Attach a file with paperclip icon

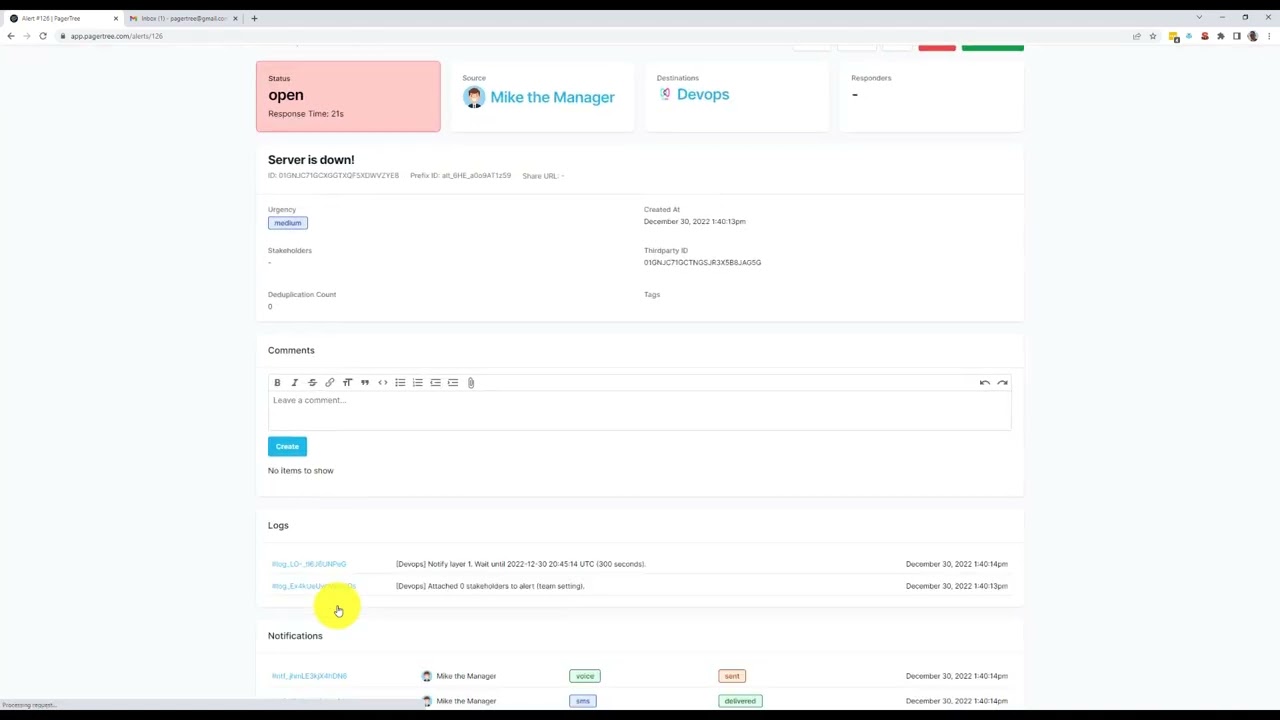pos(471,382)
